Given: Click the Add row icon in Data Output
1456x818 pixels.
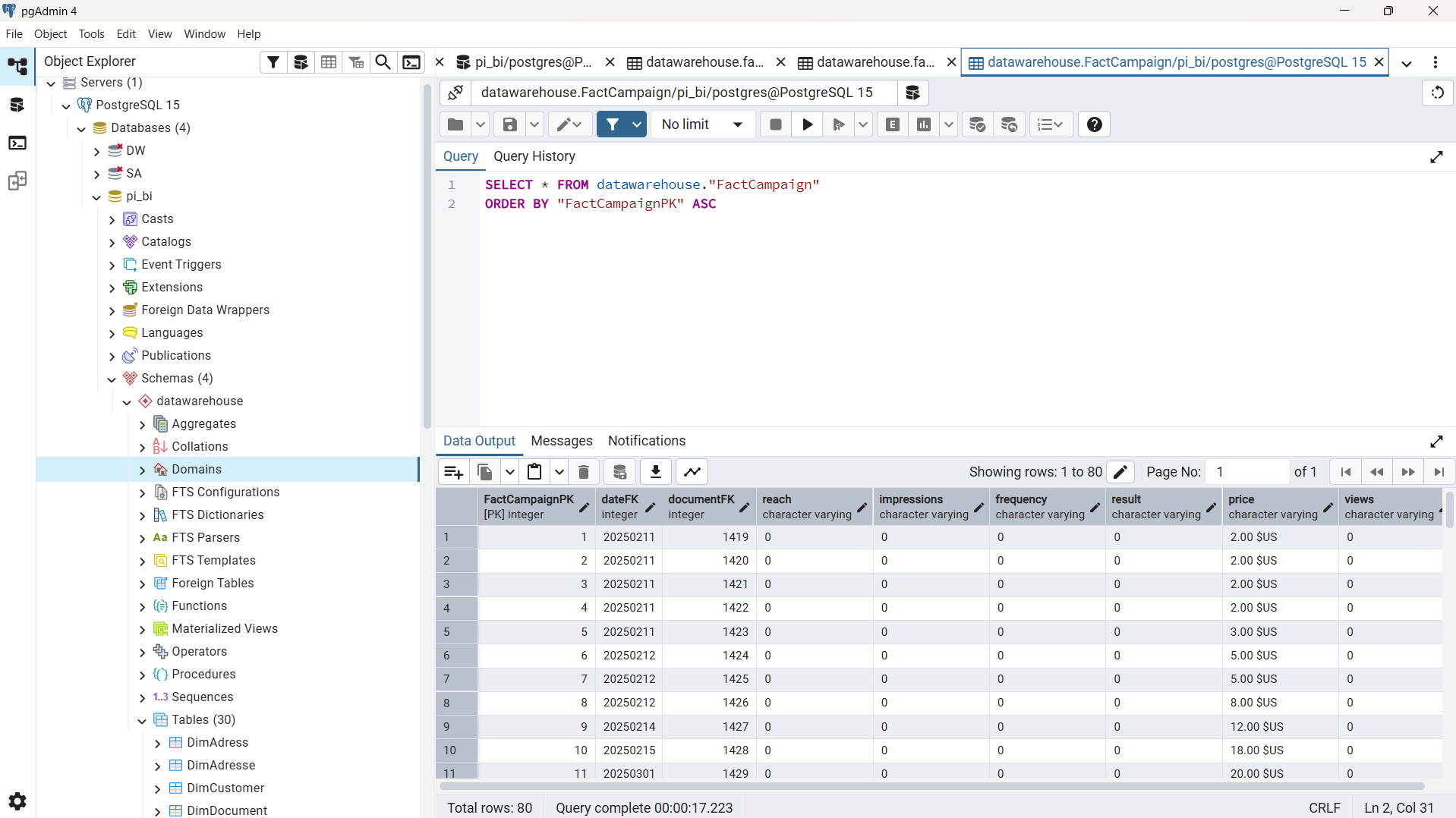Looking at the screenshot, I should pos(453,472).
